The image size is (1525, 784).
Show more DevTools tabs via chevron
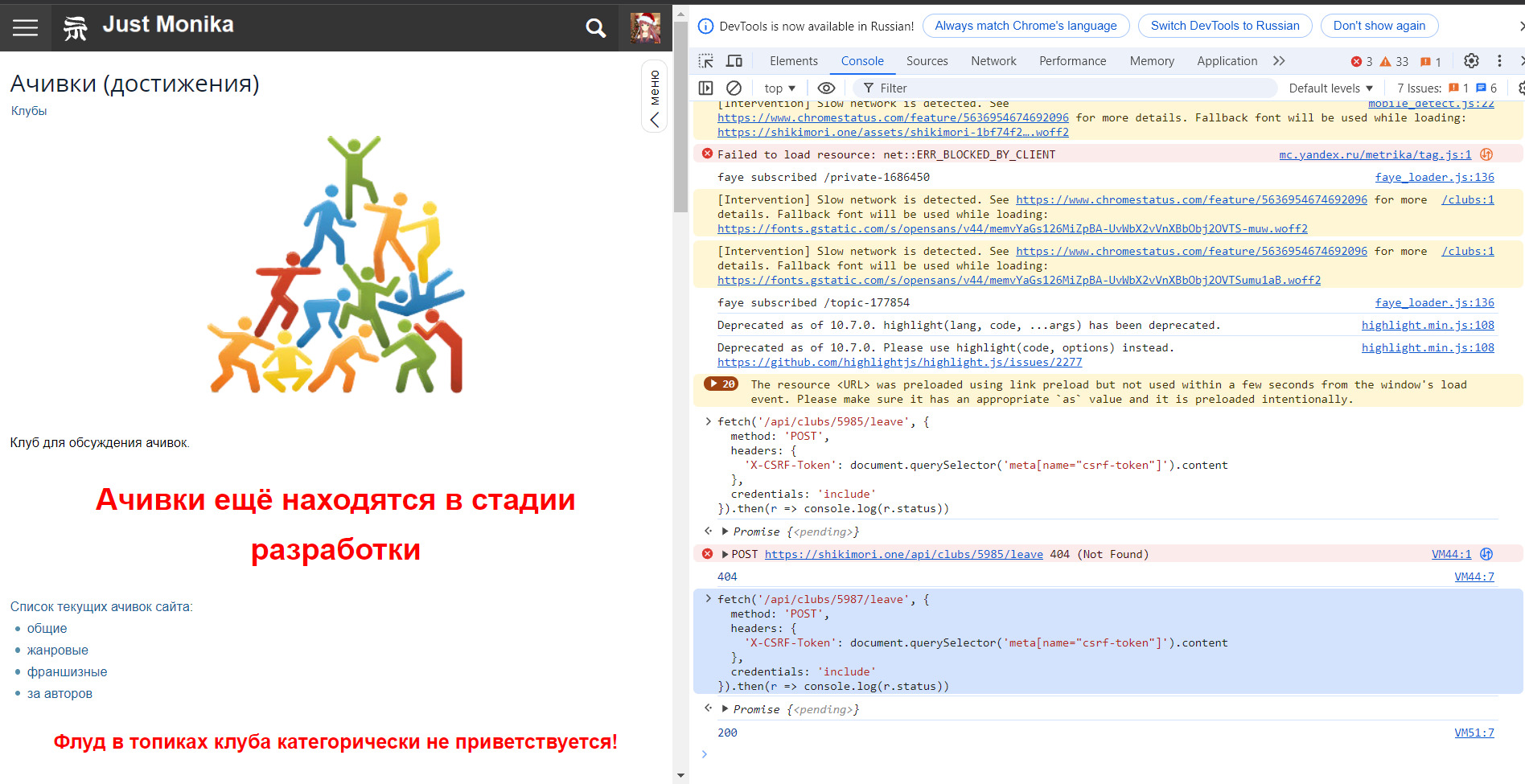point(1279,61)
